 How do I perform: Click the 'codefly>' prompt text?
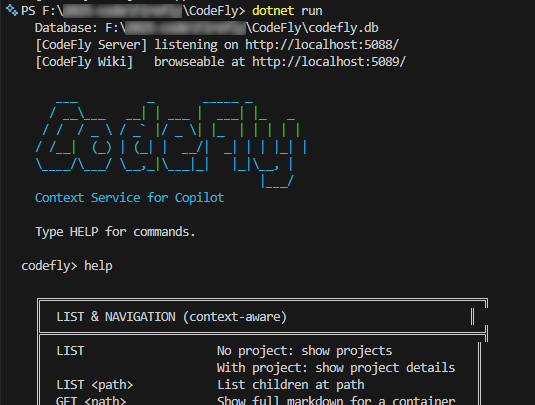coord(49,266)
